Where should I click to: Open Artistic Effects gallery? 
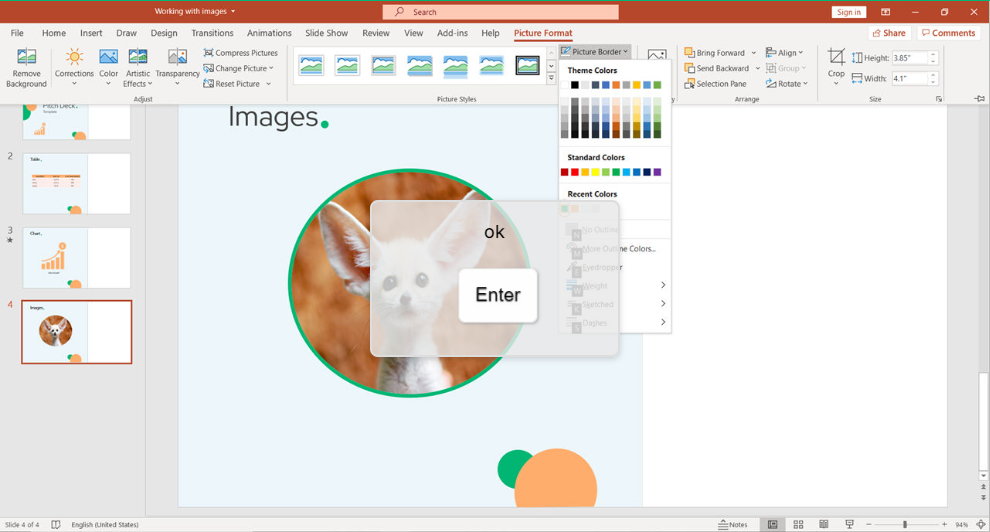[138, 67]
